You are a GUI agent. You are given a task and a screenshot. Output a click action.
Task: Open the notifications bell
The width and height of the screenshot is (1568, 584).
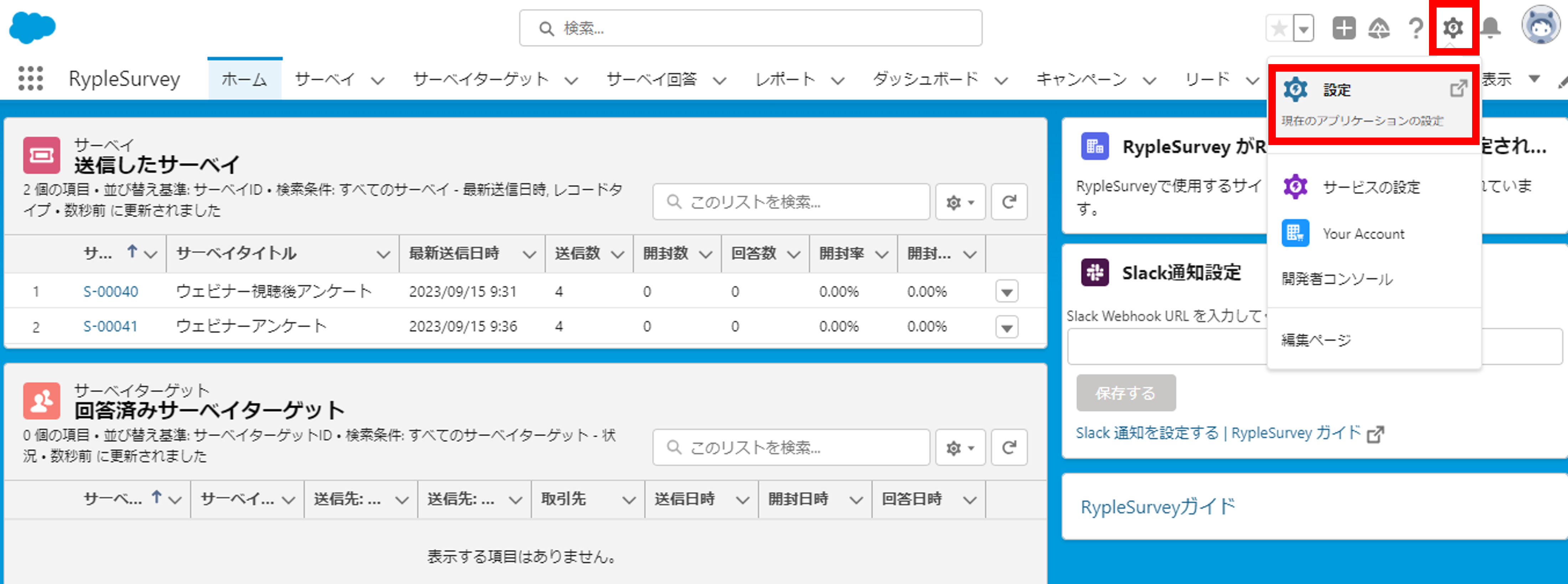1490,28
